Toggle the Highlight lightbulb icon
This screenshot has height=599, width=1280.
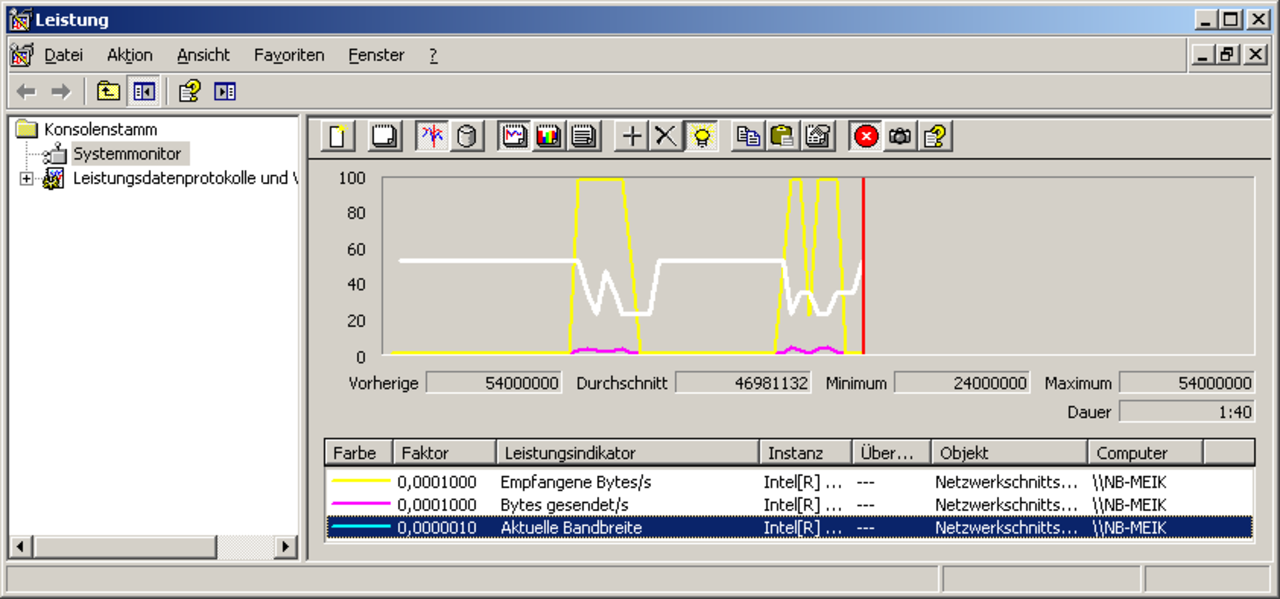point(701,136)
